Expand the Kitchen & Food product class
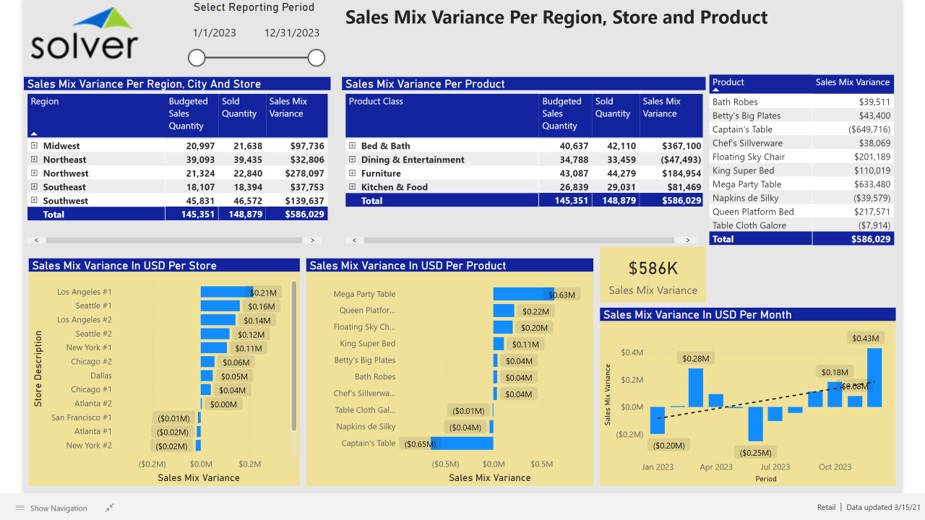The width and height of the screenshot is (925, 520). click(352, 187)
